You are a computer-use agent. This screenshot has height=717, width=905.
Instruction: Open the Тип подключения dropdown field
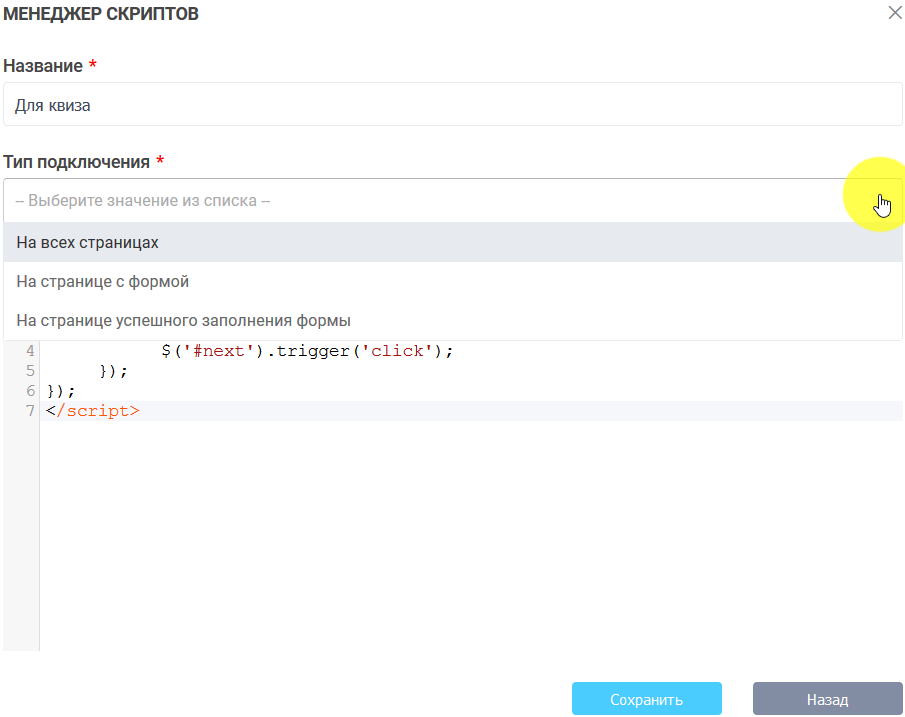point(420,200)
